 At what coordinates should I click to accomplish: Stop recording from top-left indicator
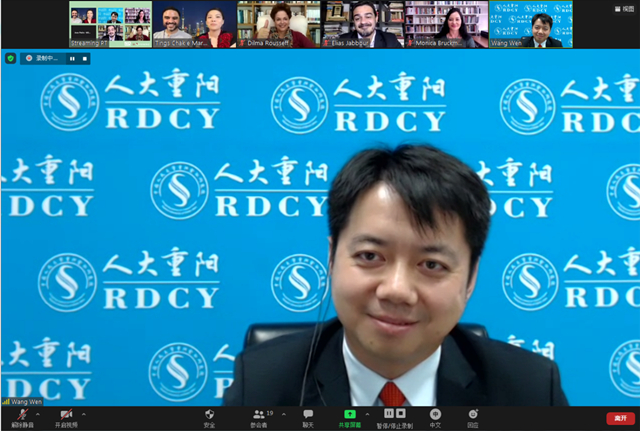tap(84, 59)
